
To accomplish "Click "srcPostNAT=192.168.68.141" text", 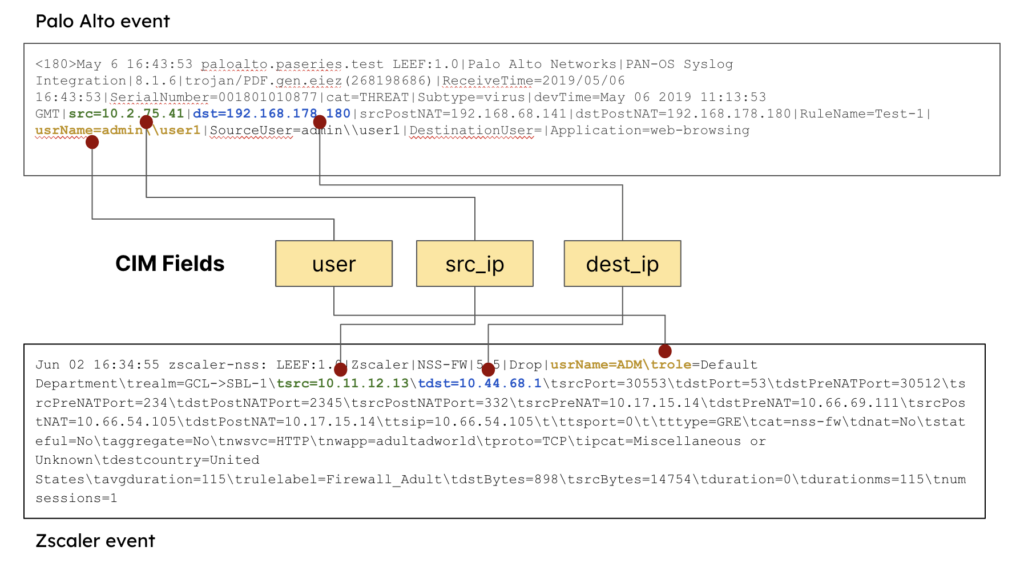I will click(x=463, y=114).
